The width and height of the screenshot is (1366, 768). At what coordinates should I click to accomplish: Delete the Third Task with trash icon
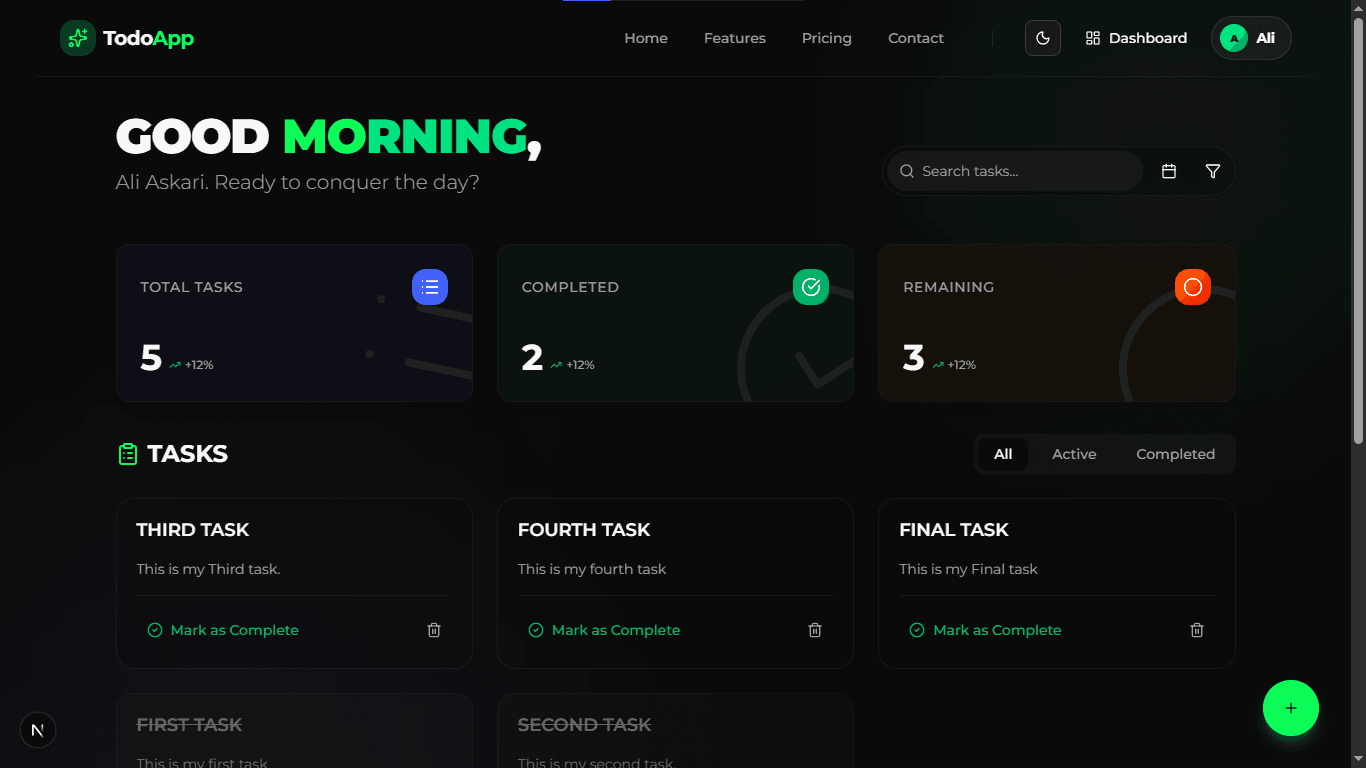coord(434,630)
